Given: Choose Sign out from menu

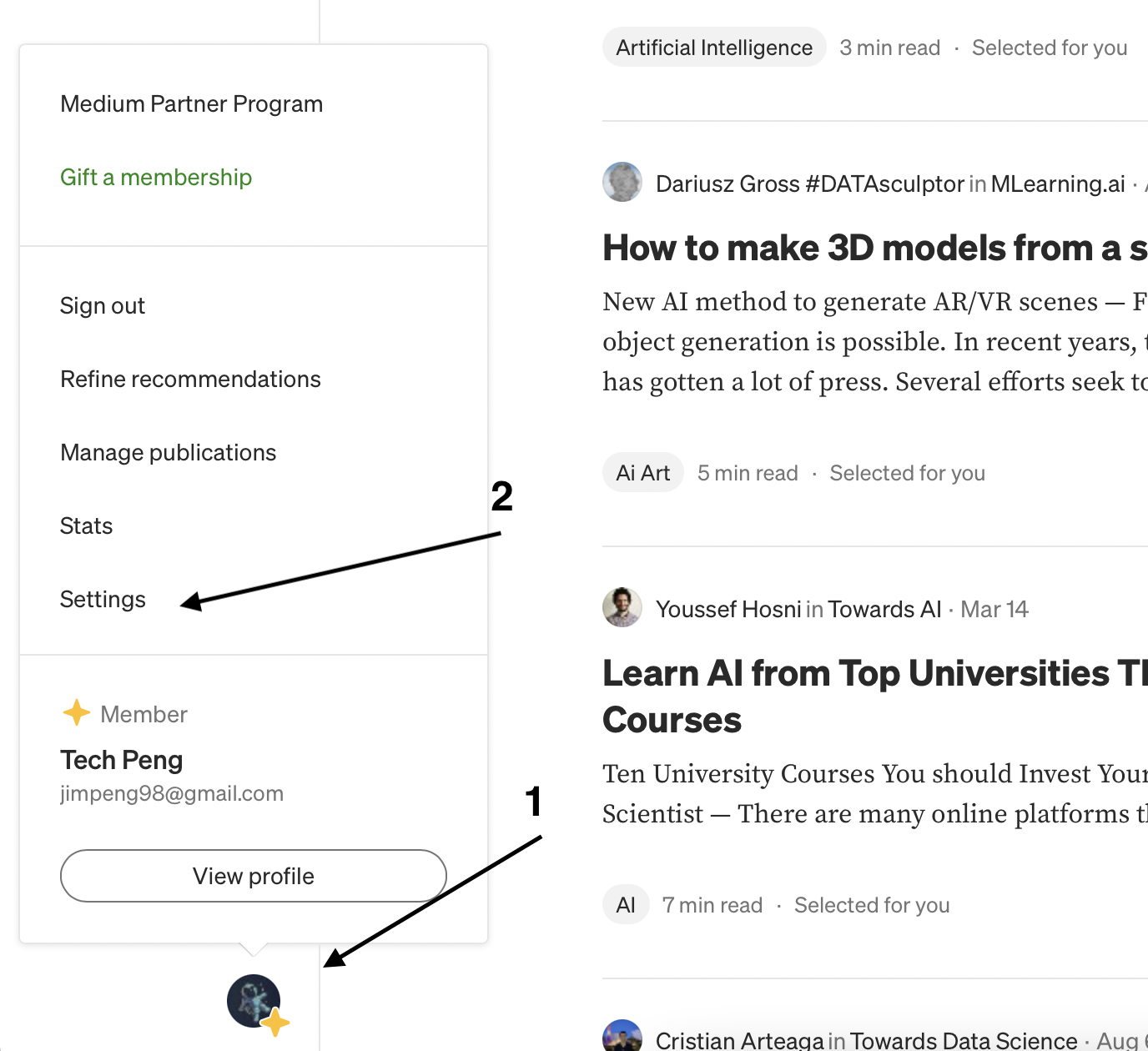Looking at the screenshot, I should (103, 305).
